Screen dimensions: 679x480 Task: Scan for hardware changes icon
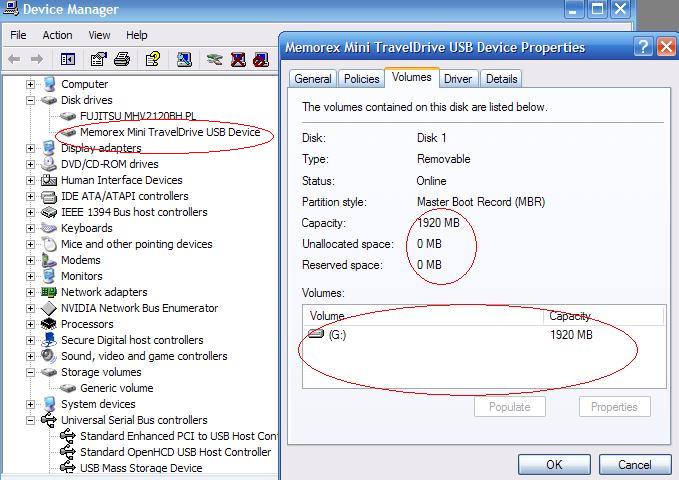[184, 59]
